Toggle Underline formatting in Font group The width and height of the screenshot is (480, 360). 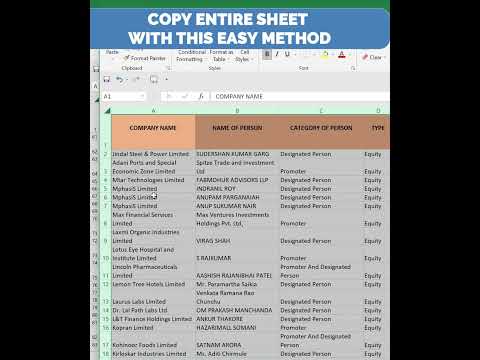[287, 54]
